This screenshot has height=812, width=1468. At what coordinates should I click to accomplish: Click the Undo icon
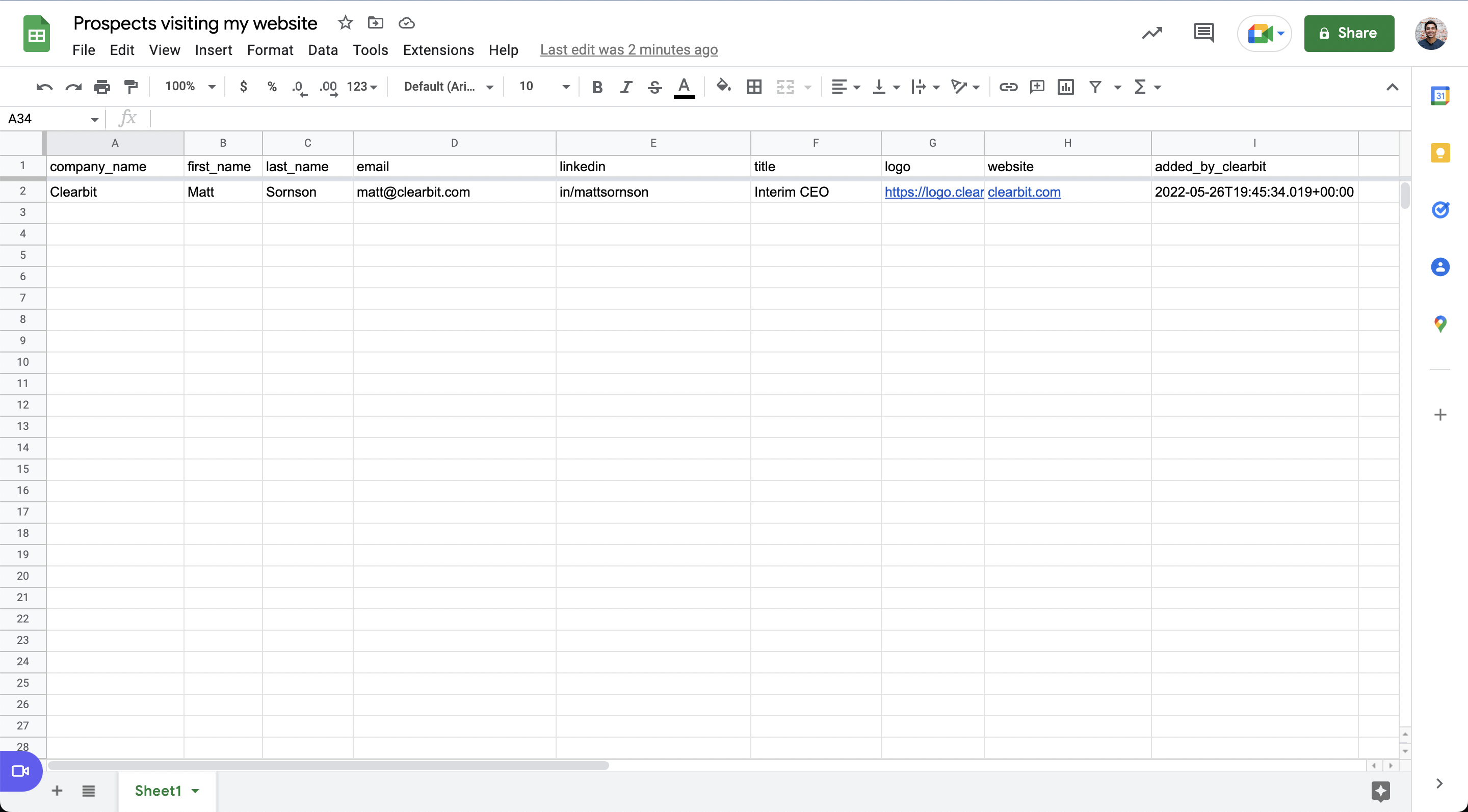coord(44,87)
